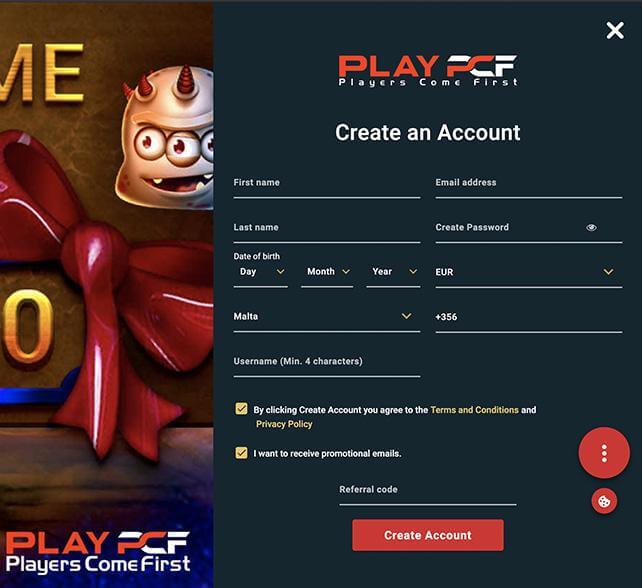Submit with the Create Account button
The image size is (642, 588).
click(428, 535)
